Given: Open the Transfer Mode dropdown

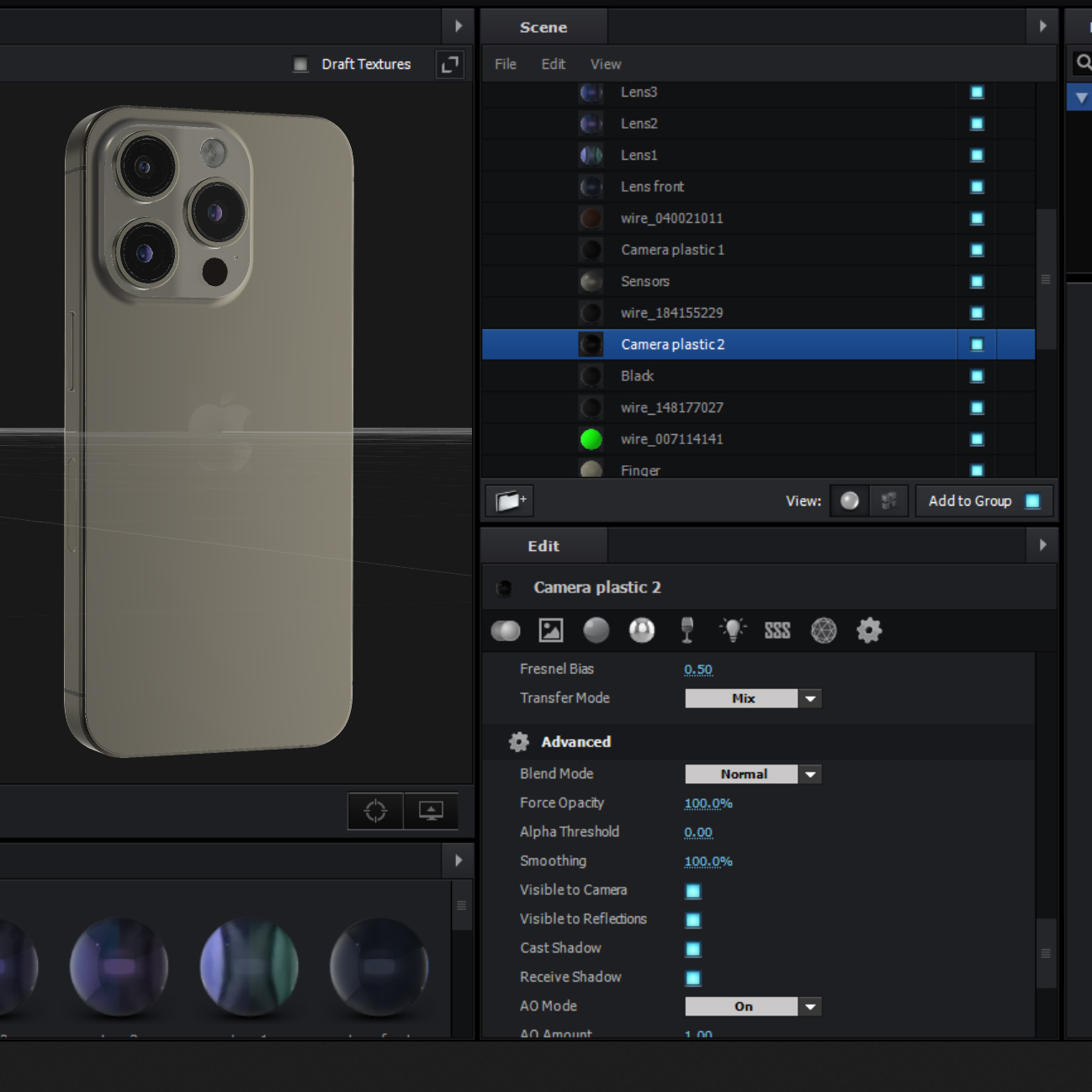Looking at the screenshot, I should click(810, 698).
